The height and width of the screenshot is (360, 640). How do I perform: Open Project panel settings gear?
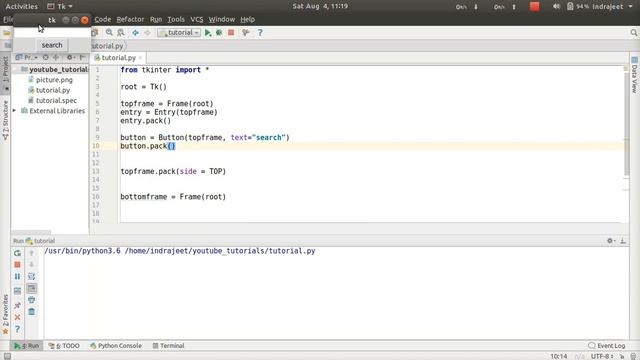point(71,58)
